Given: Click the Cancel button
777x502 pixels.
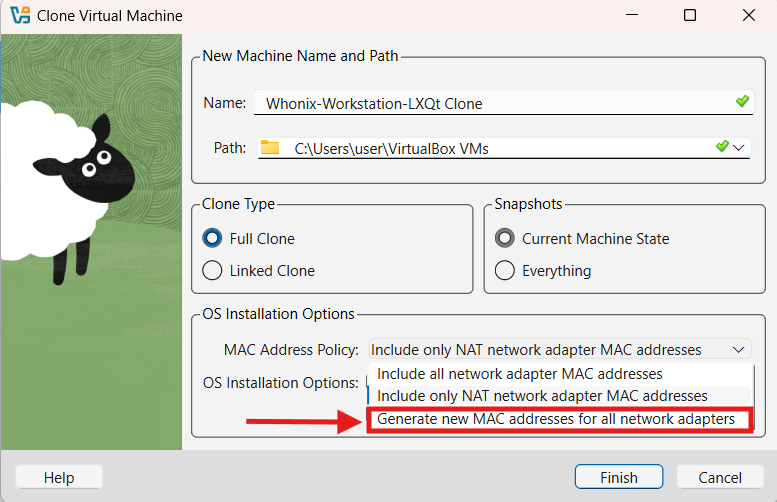Looking at the screenshot, I should 720,478.
